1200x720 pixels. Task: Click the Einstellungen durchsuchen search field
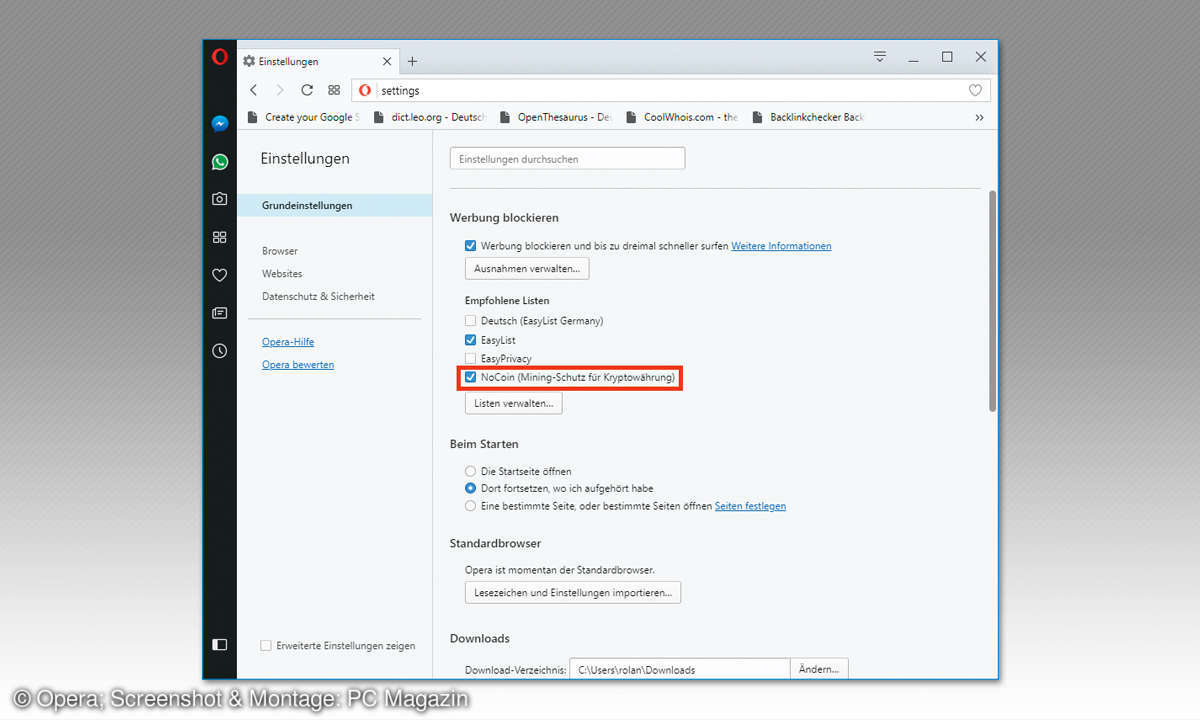567,159
